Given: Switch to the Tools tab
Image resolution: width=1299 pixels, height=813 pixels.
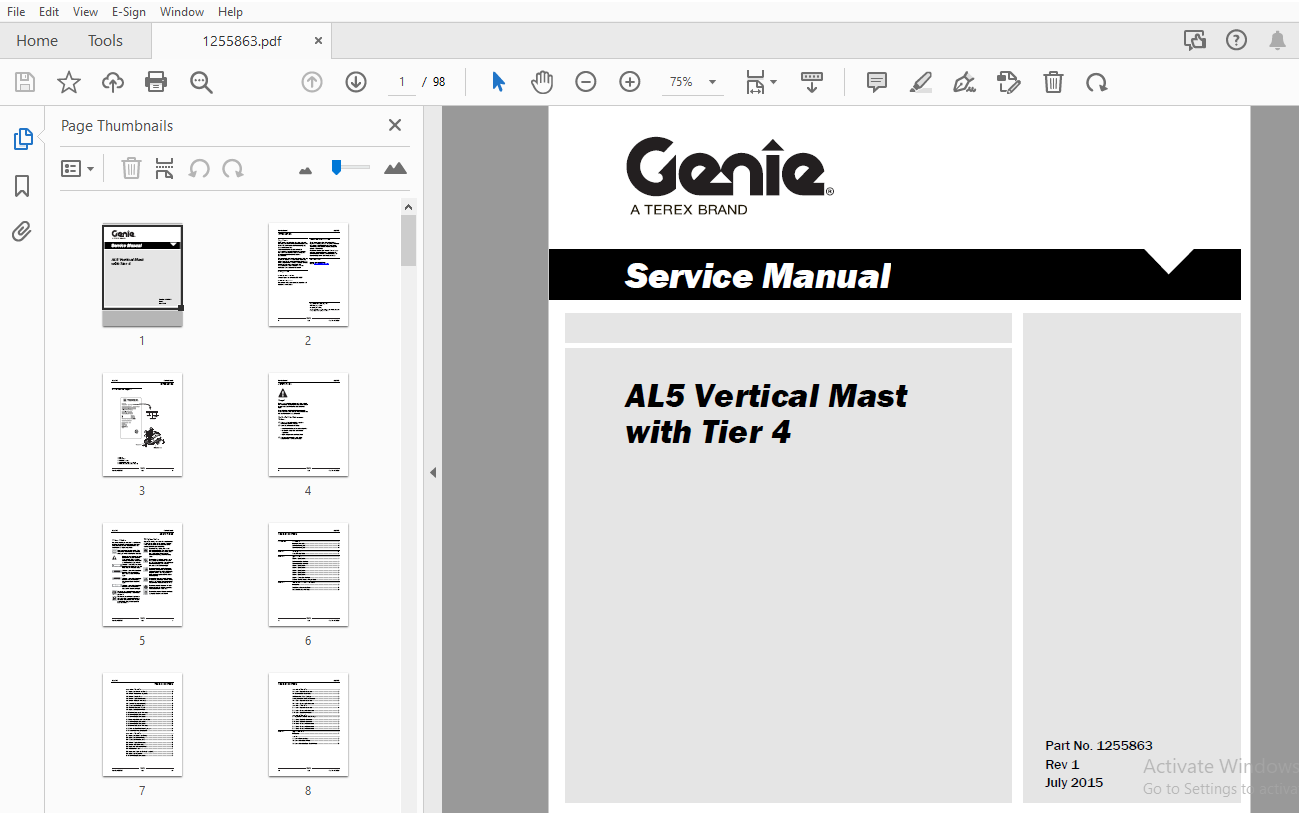Looking at the screenshot, I should tap(105, 40).
